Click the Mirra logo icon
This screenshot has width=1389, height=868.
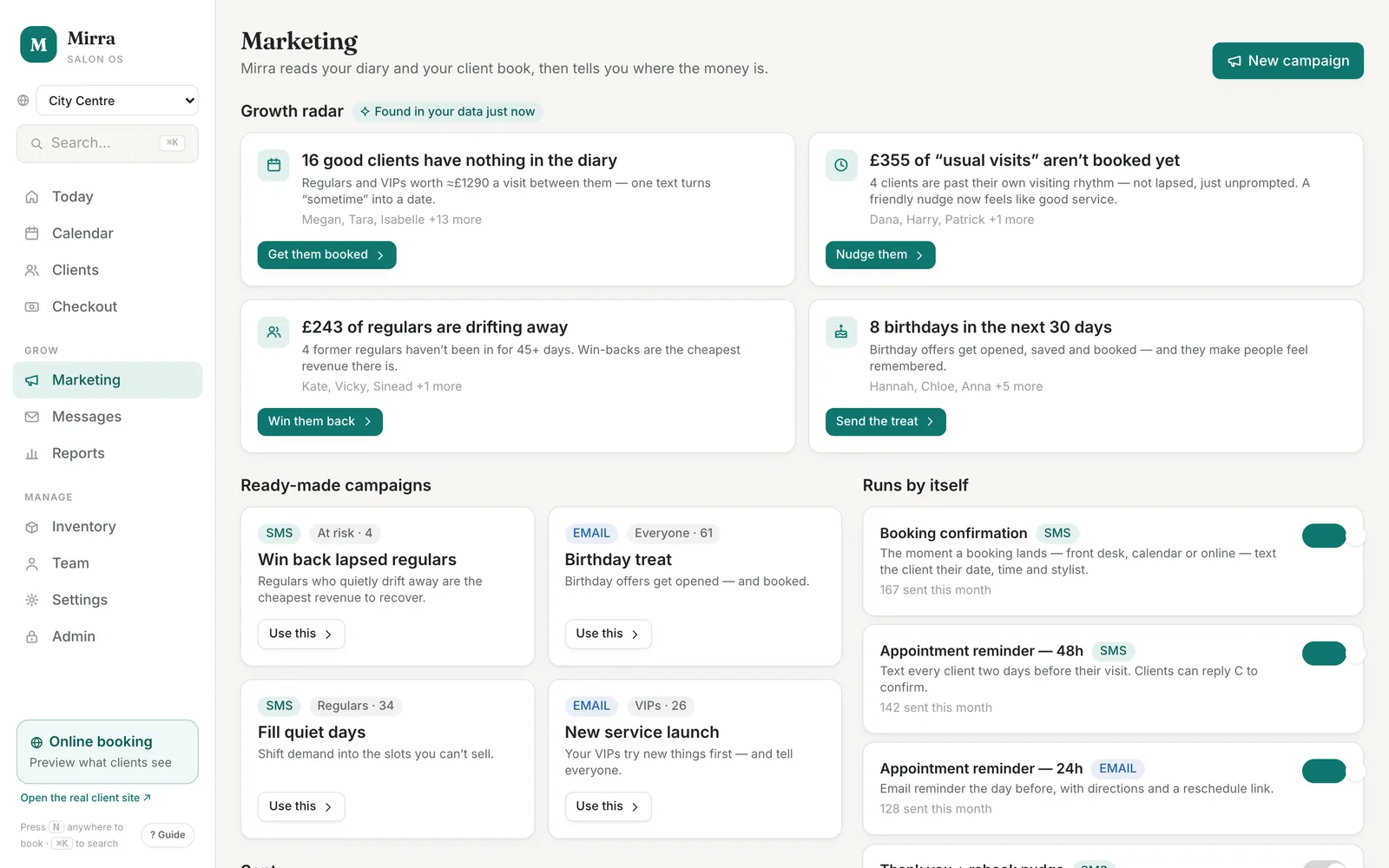pyautogui.click(x=38, y=45)
